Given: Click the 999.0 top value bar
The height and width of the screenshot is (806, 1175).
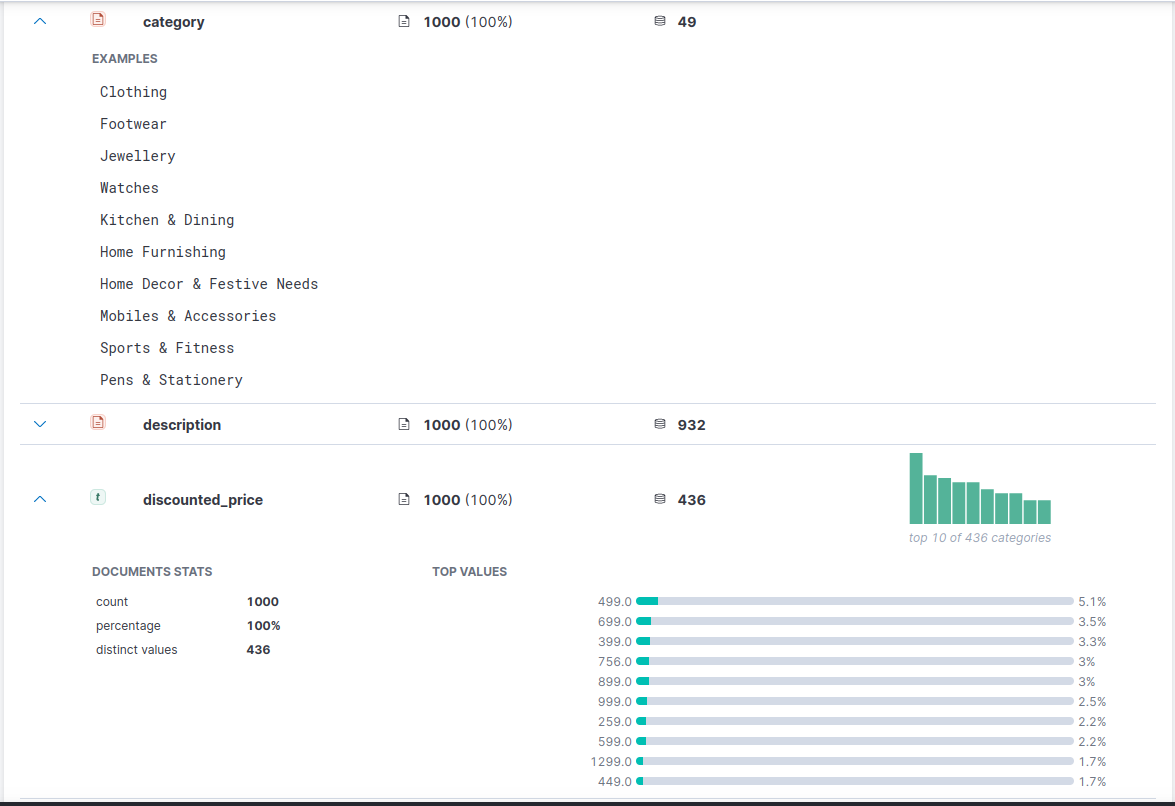Looking at the screenshot, I should point(855,702).
